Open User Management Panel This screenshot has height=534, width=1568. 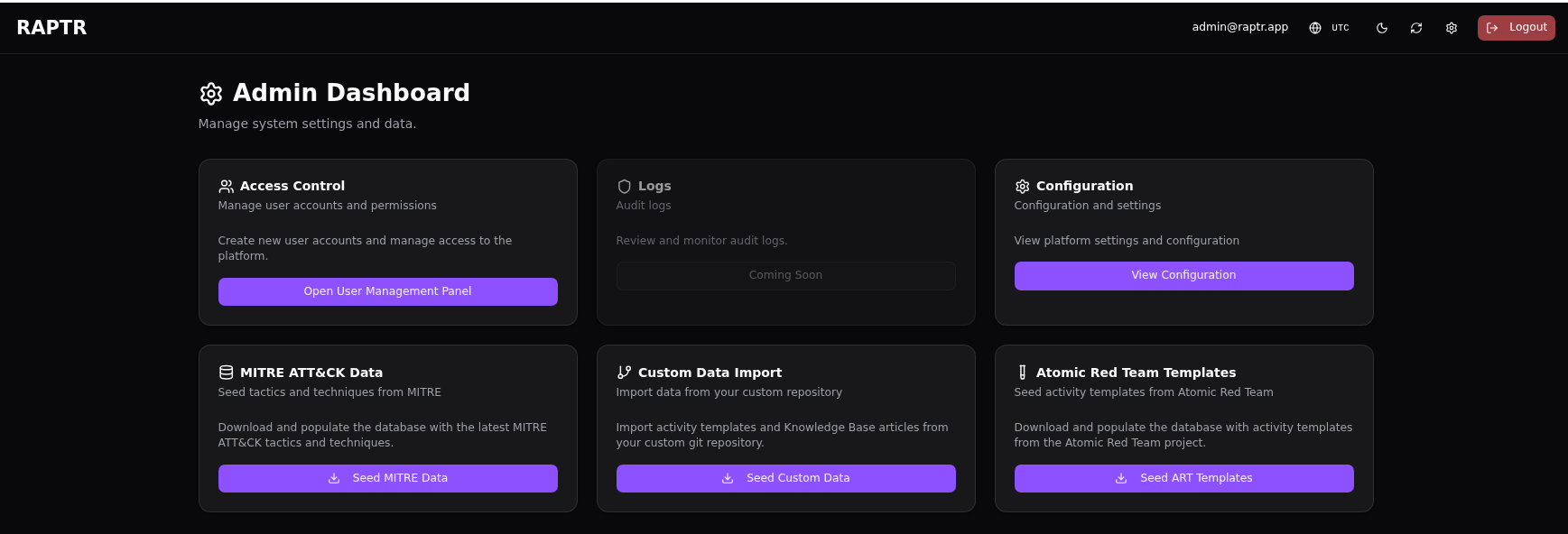387,291
